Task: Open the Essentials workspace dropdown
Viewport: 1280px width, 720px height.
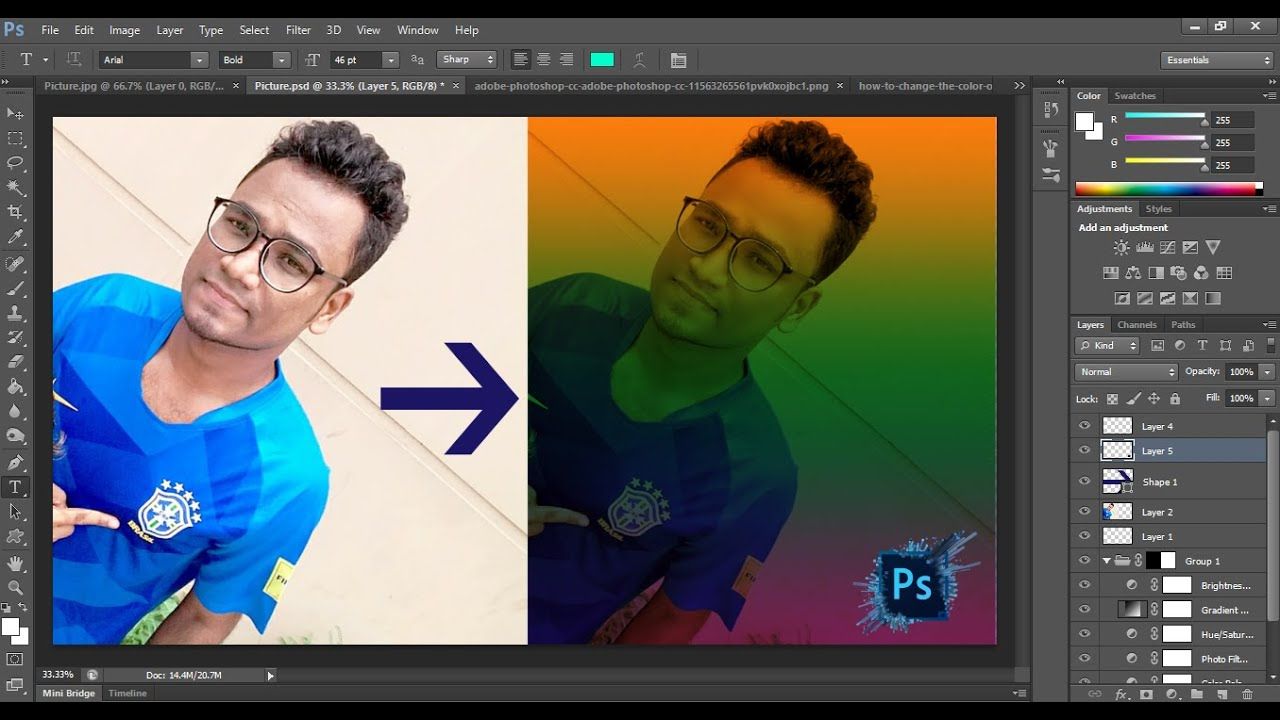Action: click(x=1216, y=60)
